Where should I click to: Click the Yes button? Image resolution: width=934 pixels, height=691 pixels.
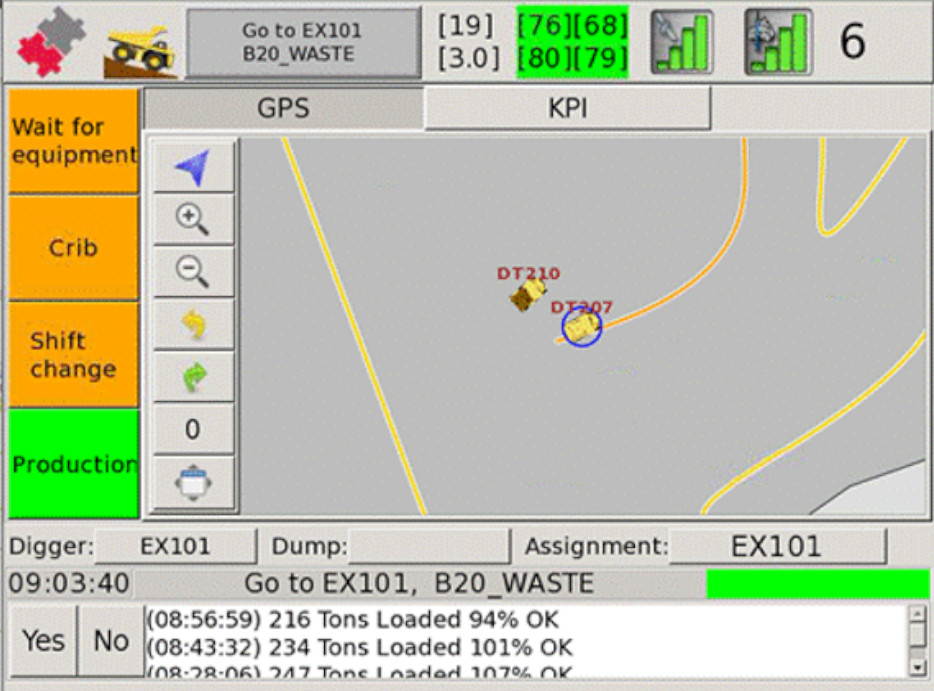click(43, 641)
